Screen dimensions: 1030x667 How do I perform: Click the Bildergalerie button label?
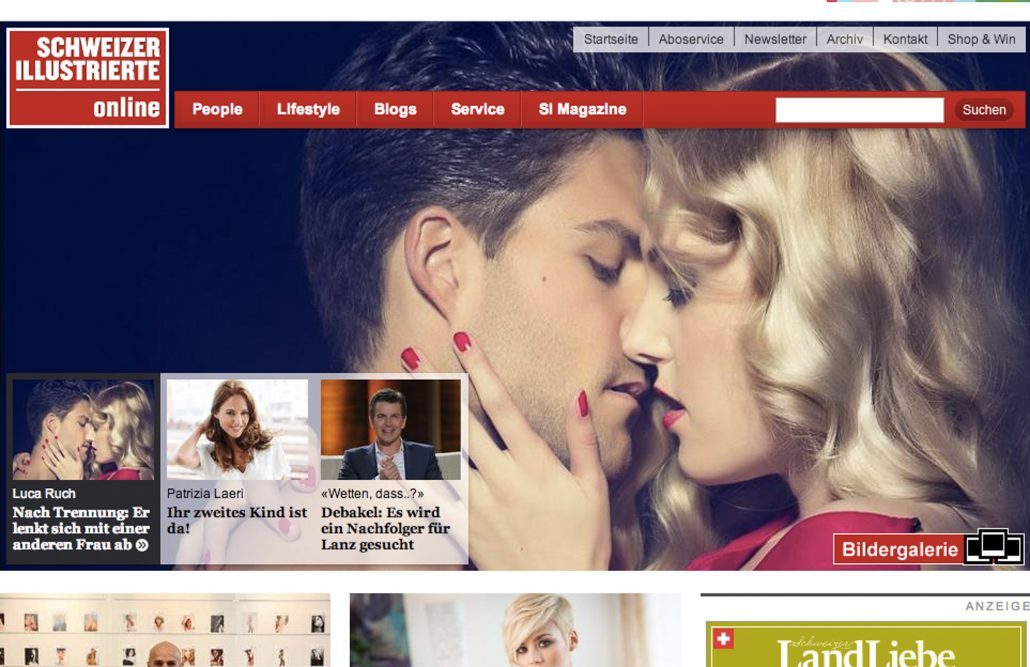pos(900,549)
